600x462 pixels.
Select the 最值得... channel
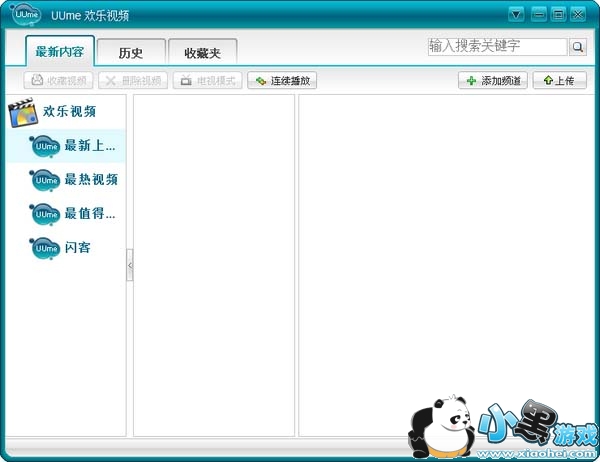pos(66,214)
